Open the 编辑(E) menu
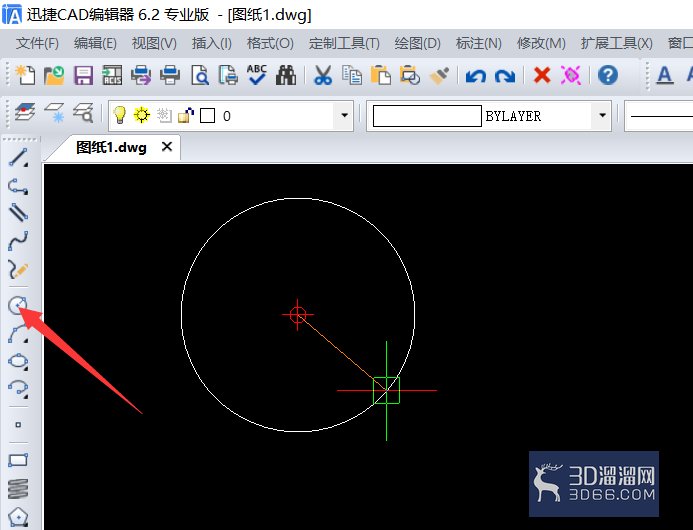 (x=95, y=43)
